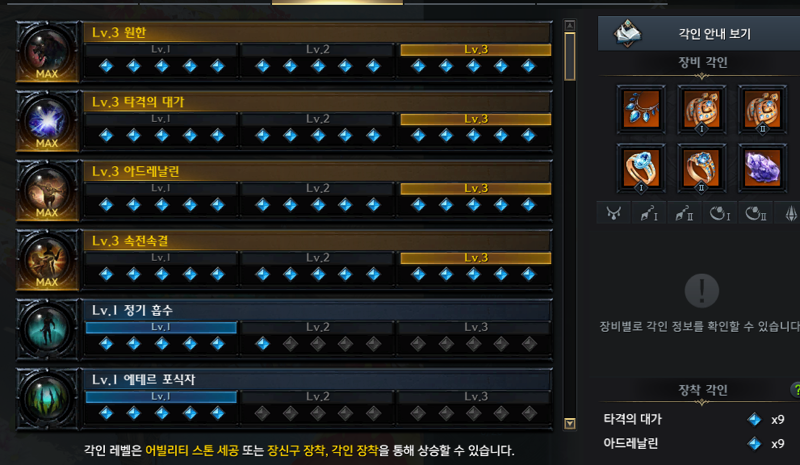The height and width of the screenshot is (465, 800).
Task: Click the 속전속결 engraving icon
Action: click(47, 260)
